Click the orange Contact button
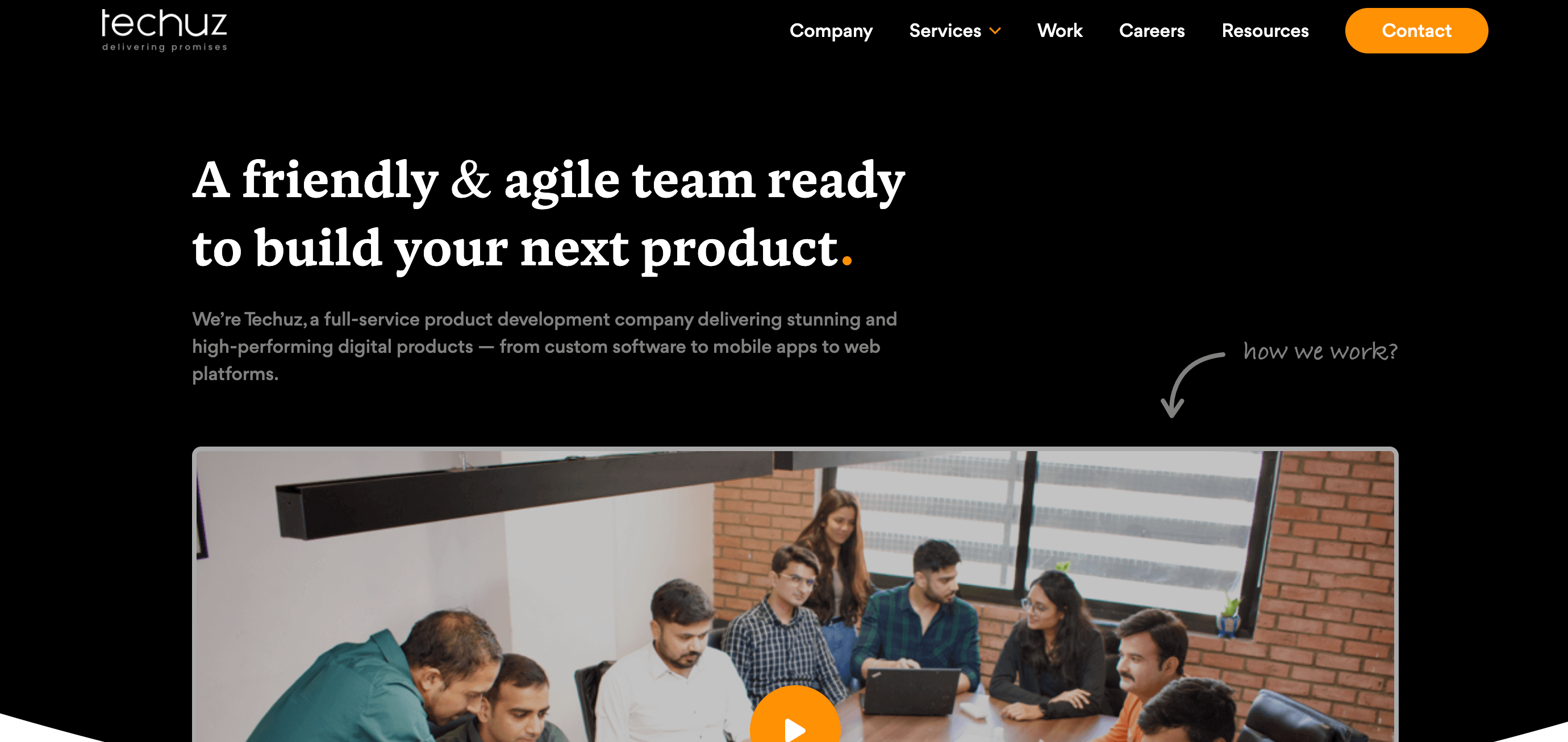The image size is (1568, 742). pyautogui.click(x=1416, y=31)
